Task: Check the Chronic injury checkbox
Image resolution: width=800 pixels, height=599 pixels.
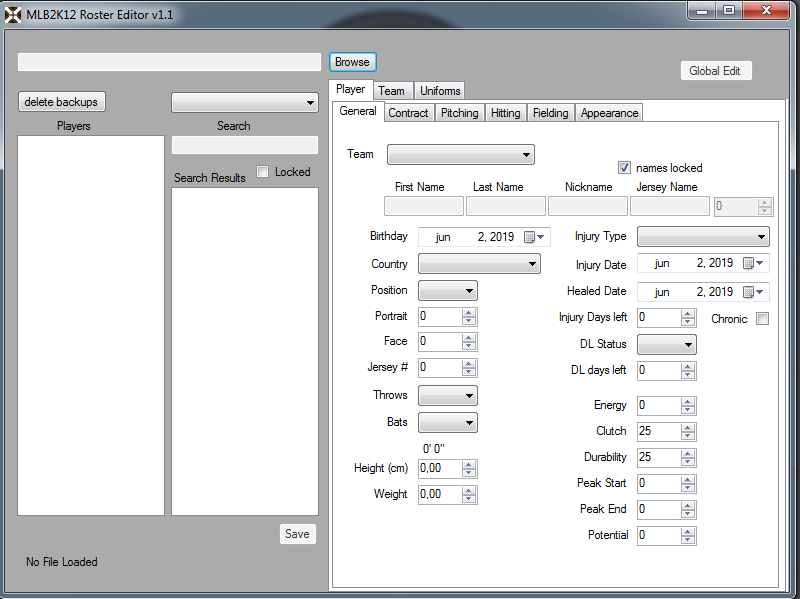Action: pyautogui.click(x=762, y=319)
